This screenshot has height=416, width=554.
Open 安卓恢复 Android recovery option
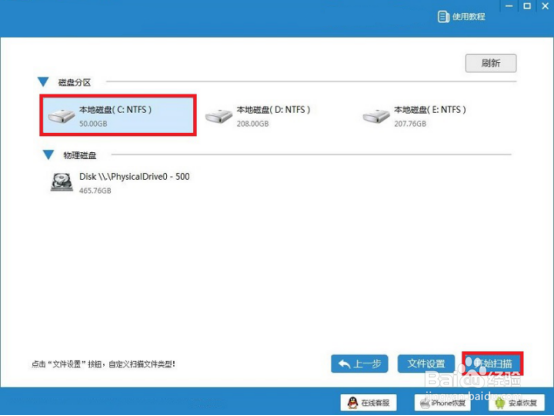tap(517, 403)
